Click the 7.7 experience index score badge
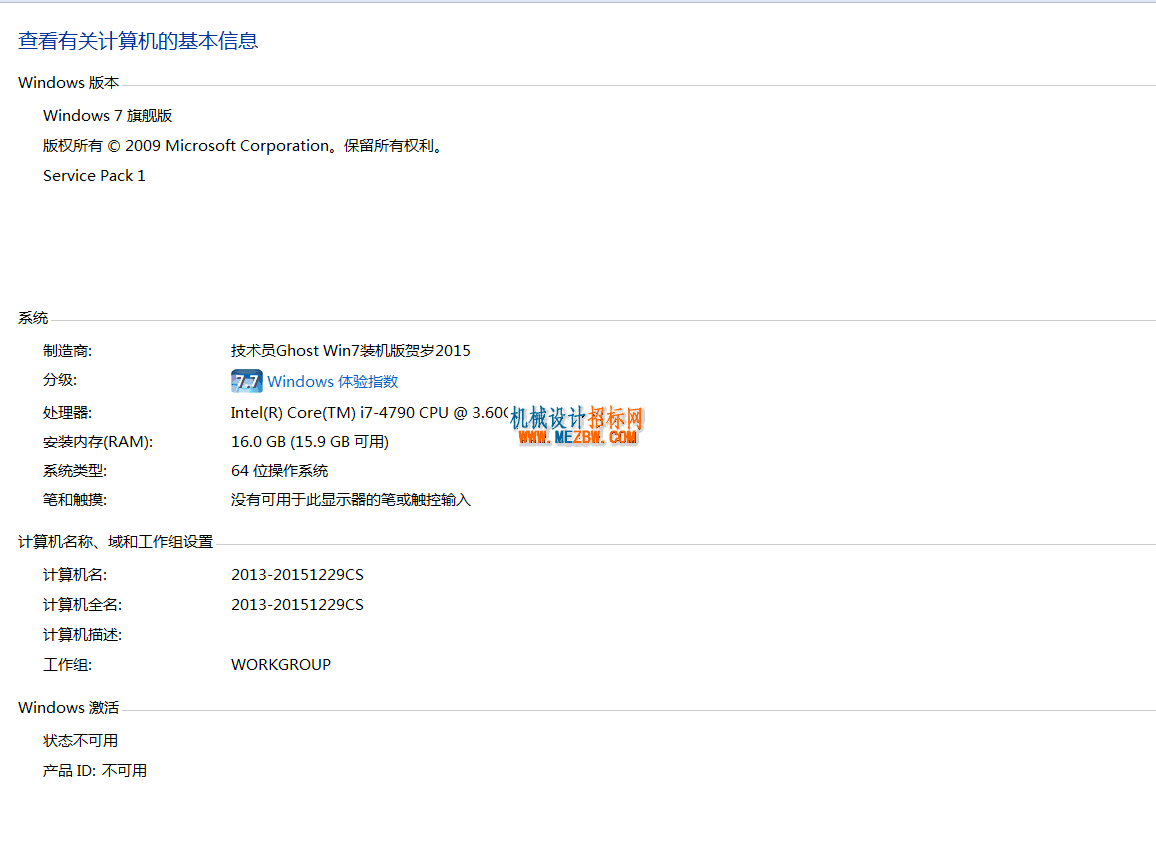 coord(246,380)
